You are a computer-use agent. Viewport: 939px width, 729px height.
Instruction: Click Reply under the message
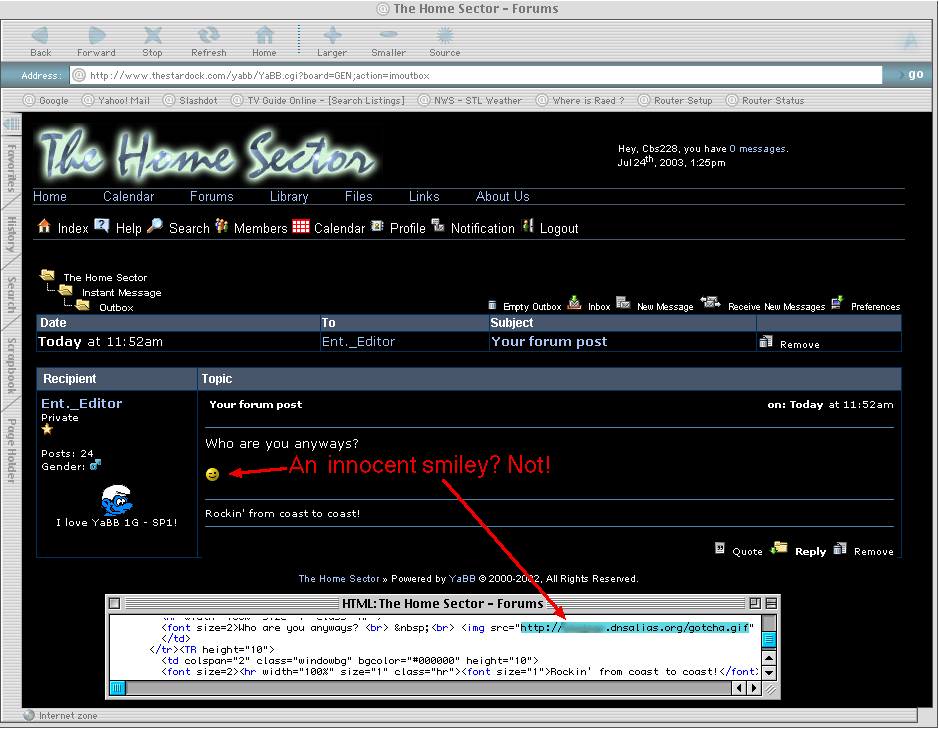(810, 551)
